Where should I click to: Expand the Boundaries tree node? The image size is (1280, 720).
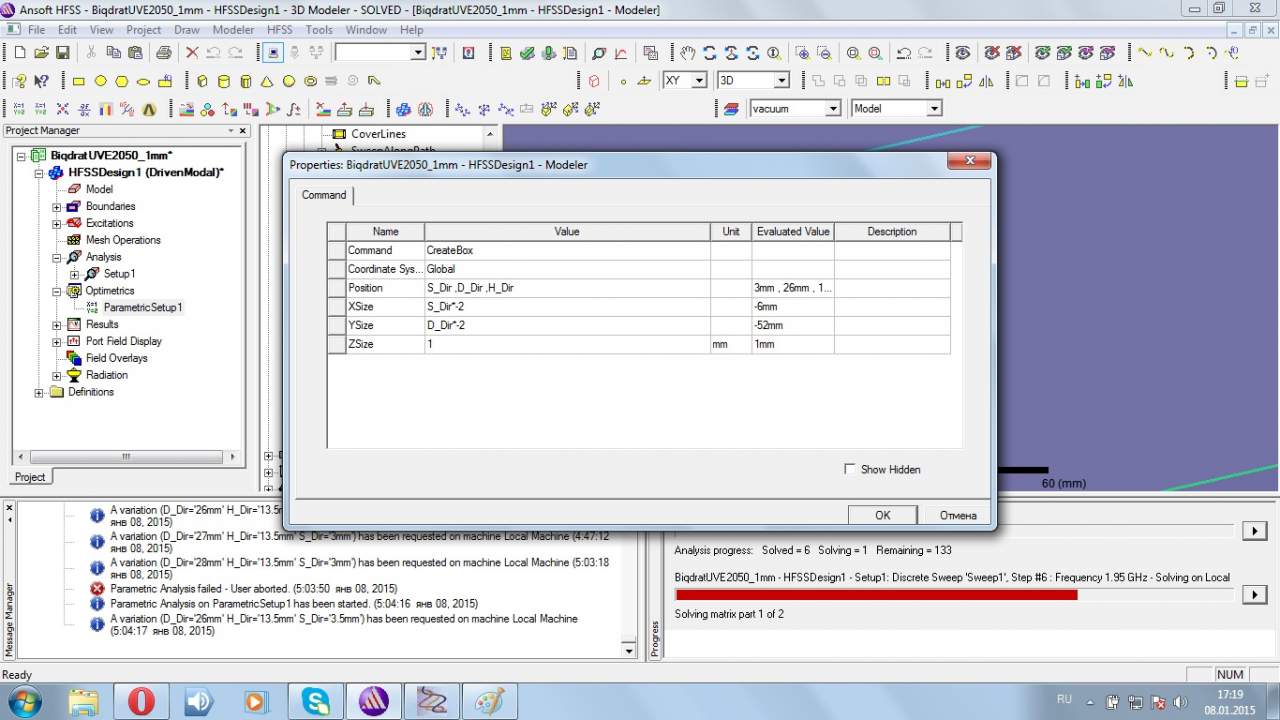coord(57,207)
